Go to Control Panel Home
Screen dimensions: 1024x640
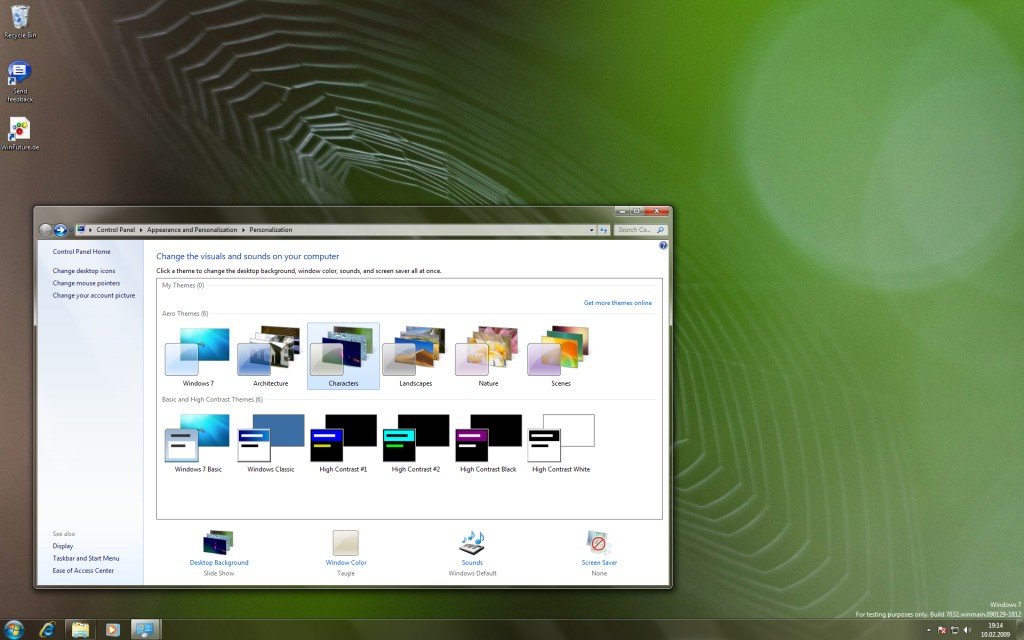[x=82, y=252]
